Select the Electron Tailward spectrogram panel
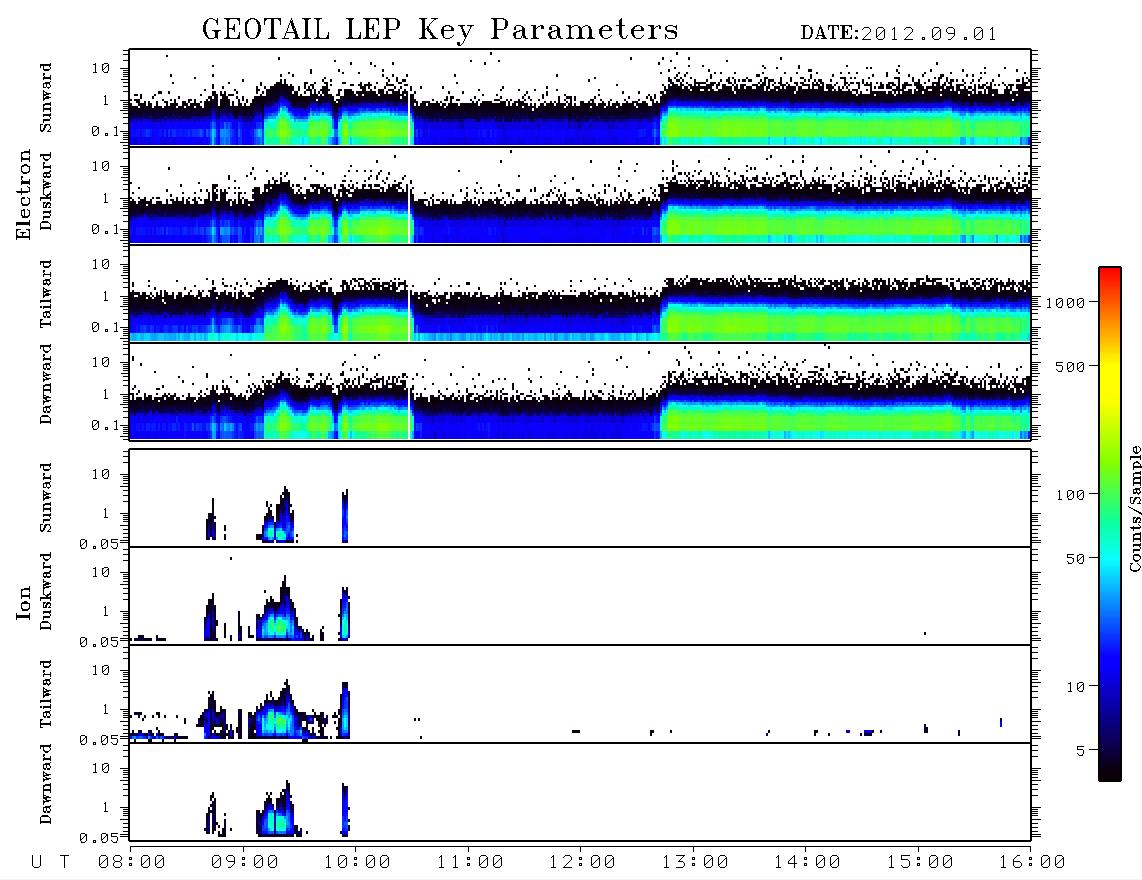 (580, 294)
